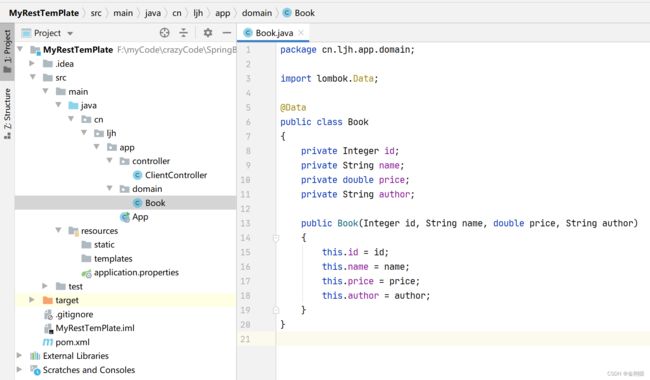Image resolution: width=650 pixels, height=380 pixels.
Task: Toggle the Z: Structure side tool window
Action: pos(7,113)
